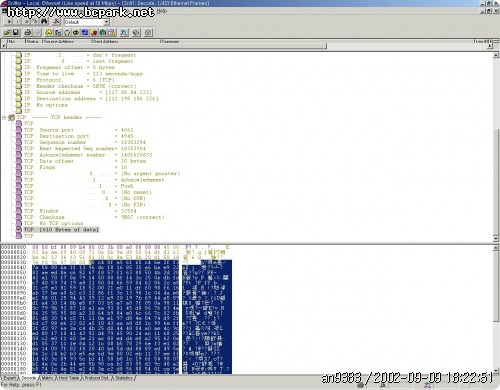Click decode pane scroll up arrow
The width and height of the screenshot is (500, 390).
tap(496, 55)
